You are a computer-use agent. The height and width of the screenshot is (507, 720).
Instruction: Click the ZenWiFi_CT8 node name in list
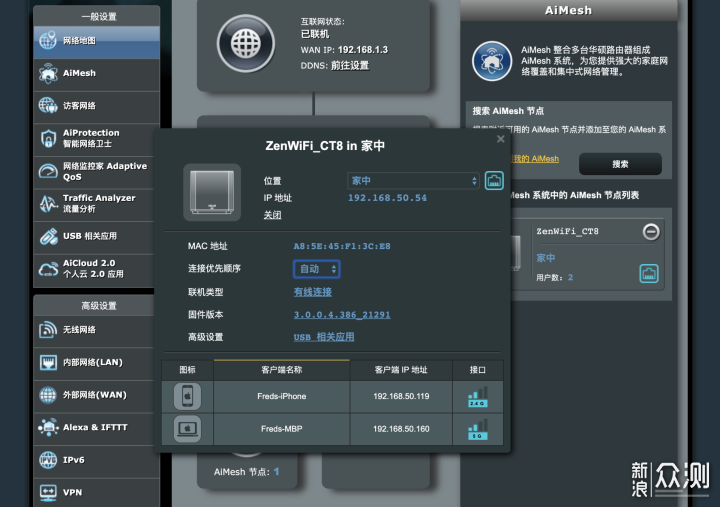[568, 231]
